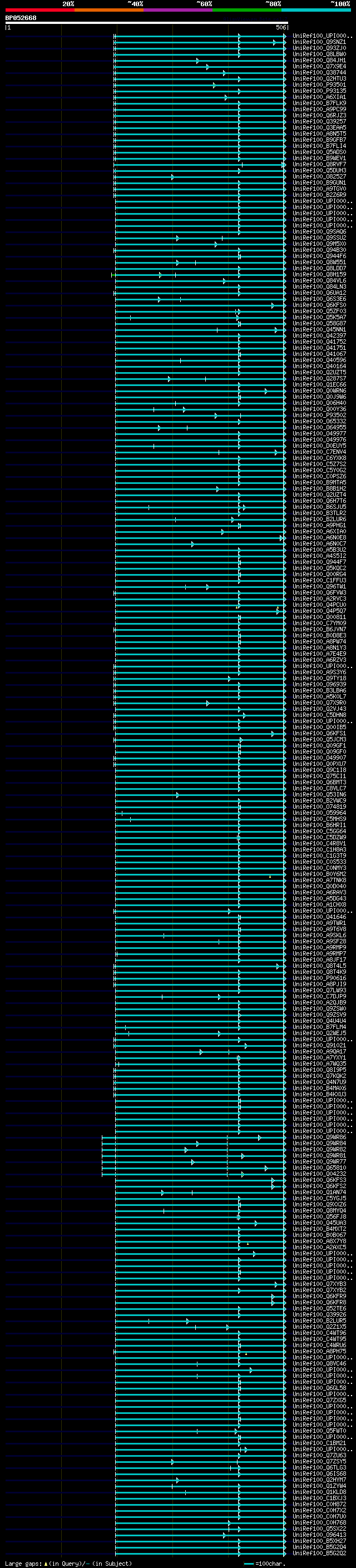The image size is (356, 1568).
Task: Open UniRef100_Q53IN6 record
Action: (x=319, y=794)
